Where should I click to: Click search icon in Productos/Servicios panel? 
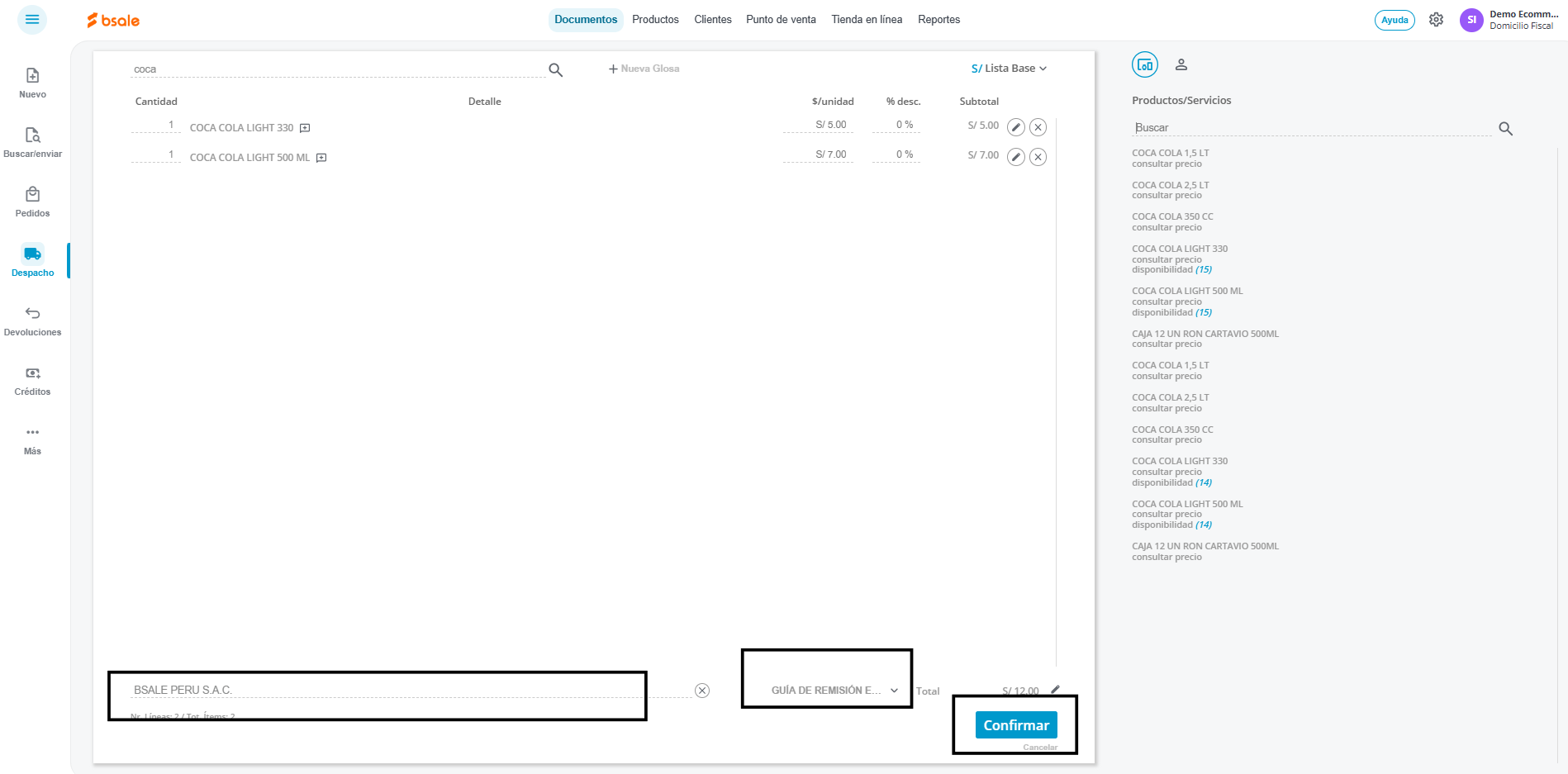pos(1506,129)
